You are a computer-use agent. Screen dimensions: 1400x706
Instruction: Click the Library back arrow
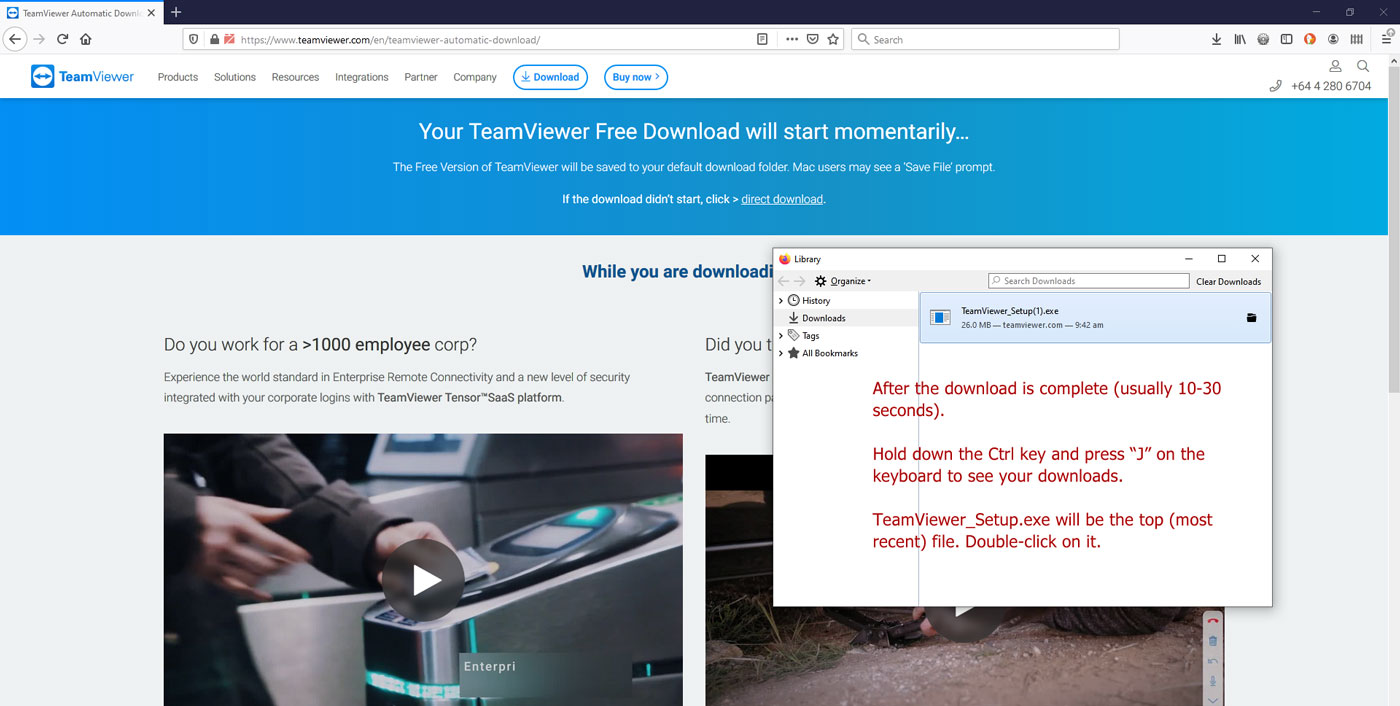coord(784,281)
